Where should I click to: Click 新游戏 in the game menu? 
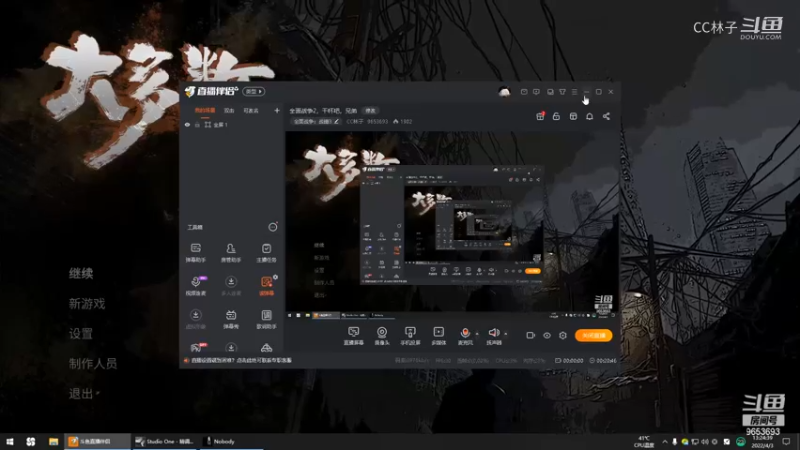coord(87,304)
